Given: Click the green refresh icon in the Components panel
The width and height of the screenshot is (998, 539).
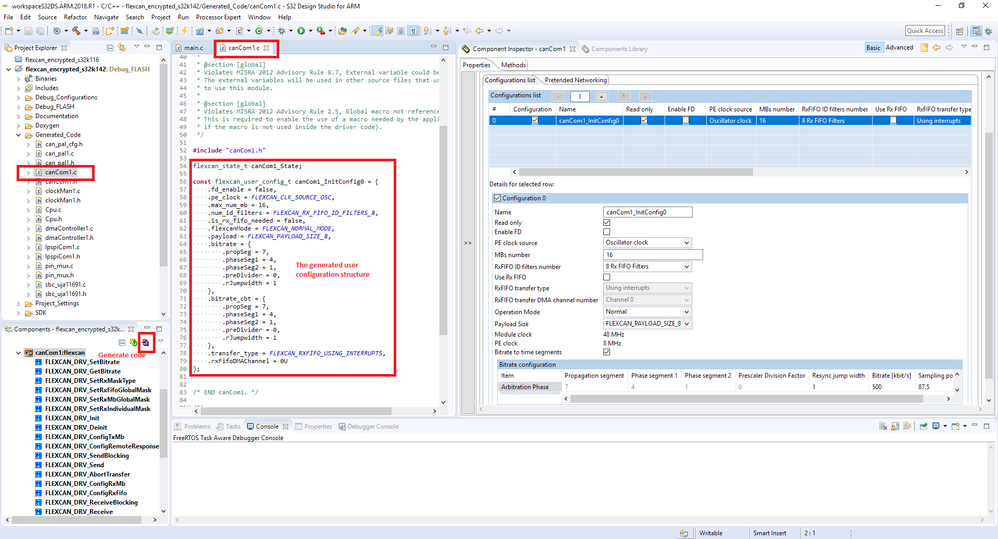Looking at the screenshot, I should coord(134,342).
